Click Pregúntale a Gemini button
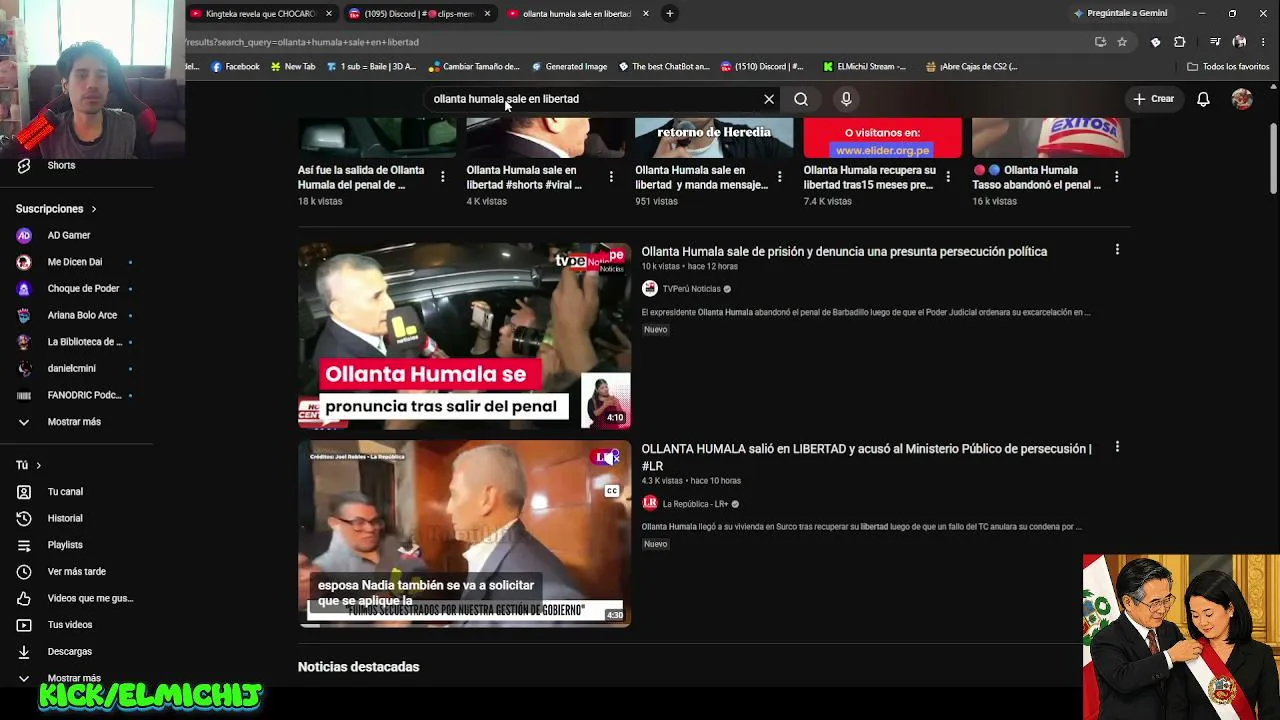This screenshot has width=1280, height=720. pos(1119,13)
